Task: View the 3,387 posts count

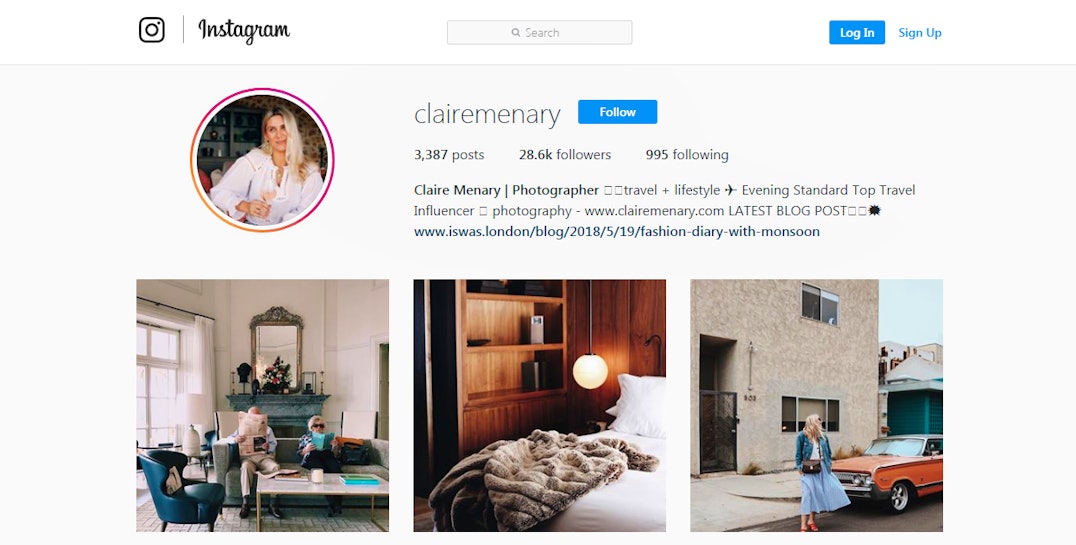Action: click(x=449, y=154)
